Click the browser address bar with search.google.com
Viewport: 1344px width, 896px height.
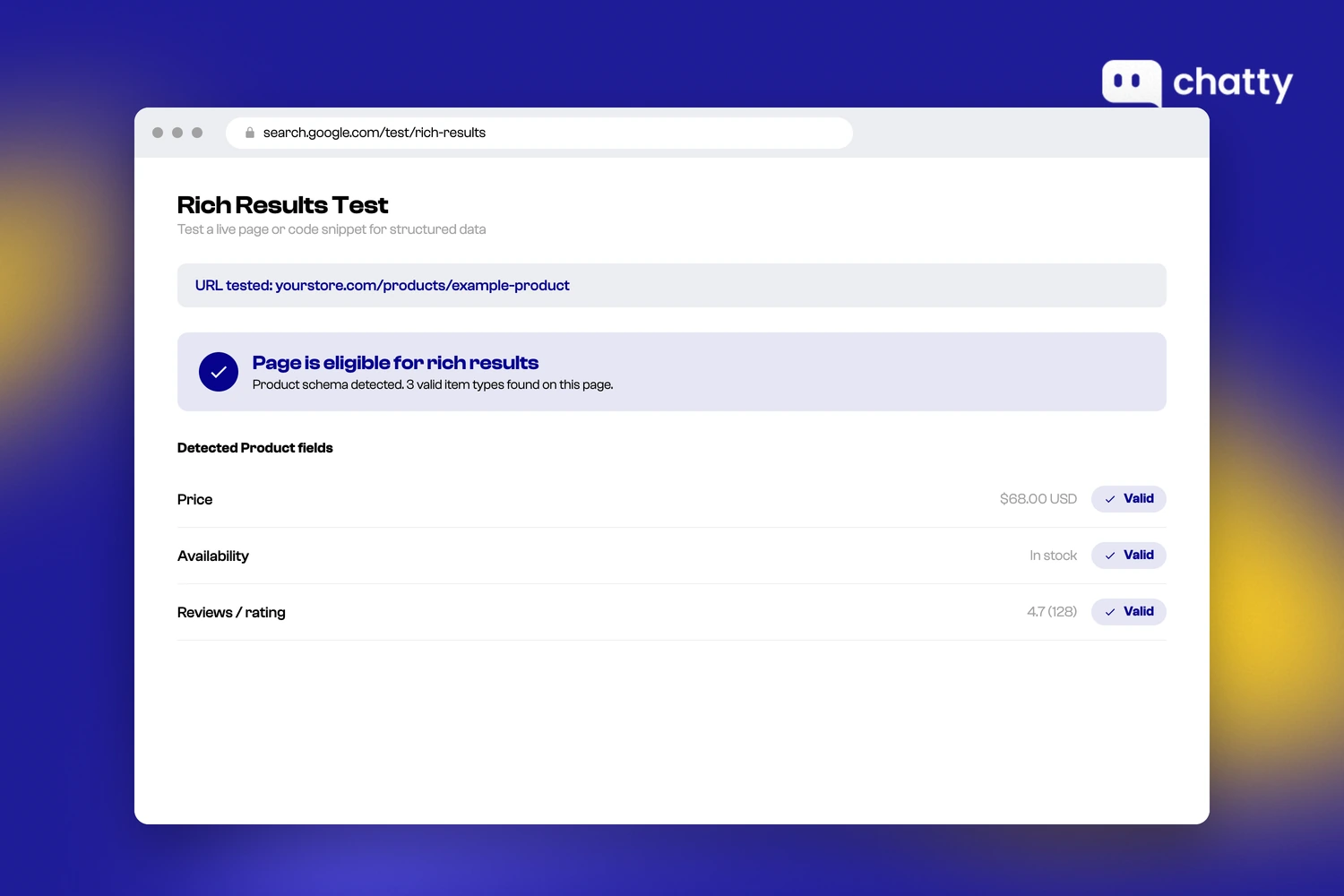(x=539, y=133)
